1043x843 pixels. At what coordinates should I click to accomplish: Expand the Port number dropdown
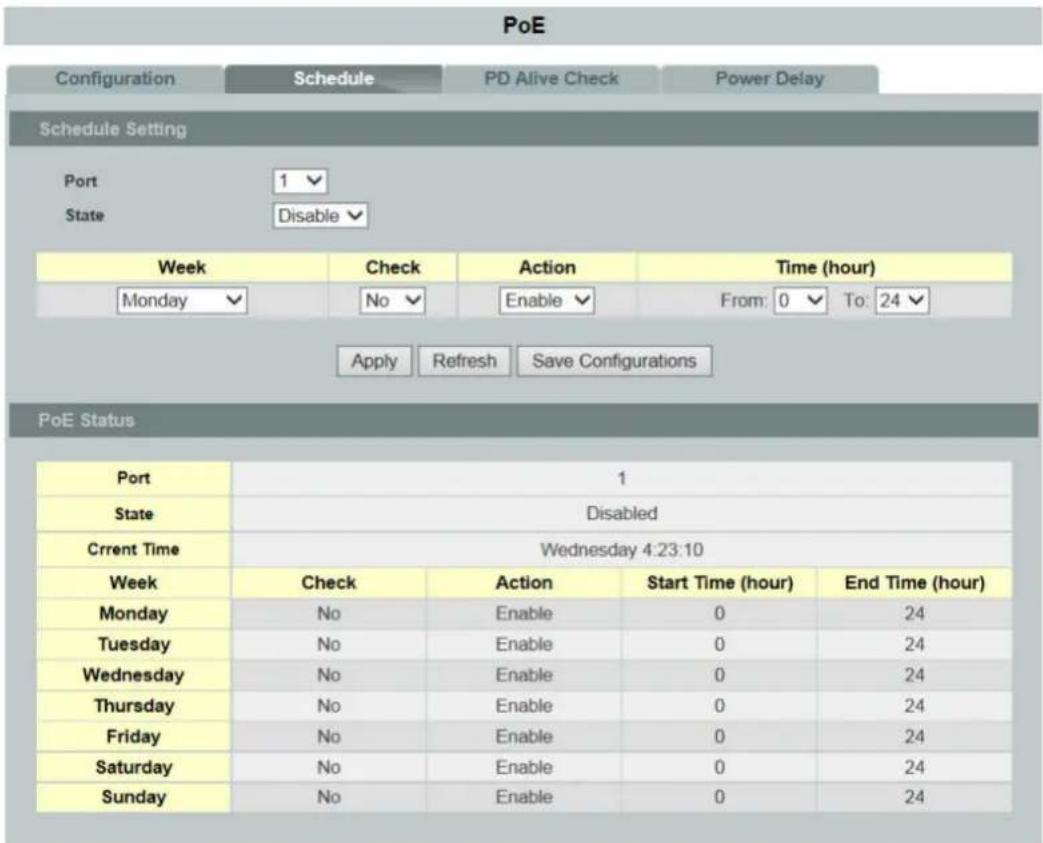pyautogui.click(x=300, y=181)
